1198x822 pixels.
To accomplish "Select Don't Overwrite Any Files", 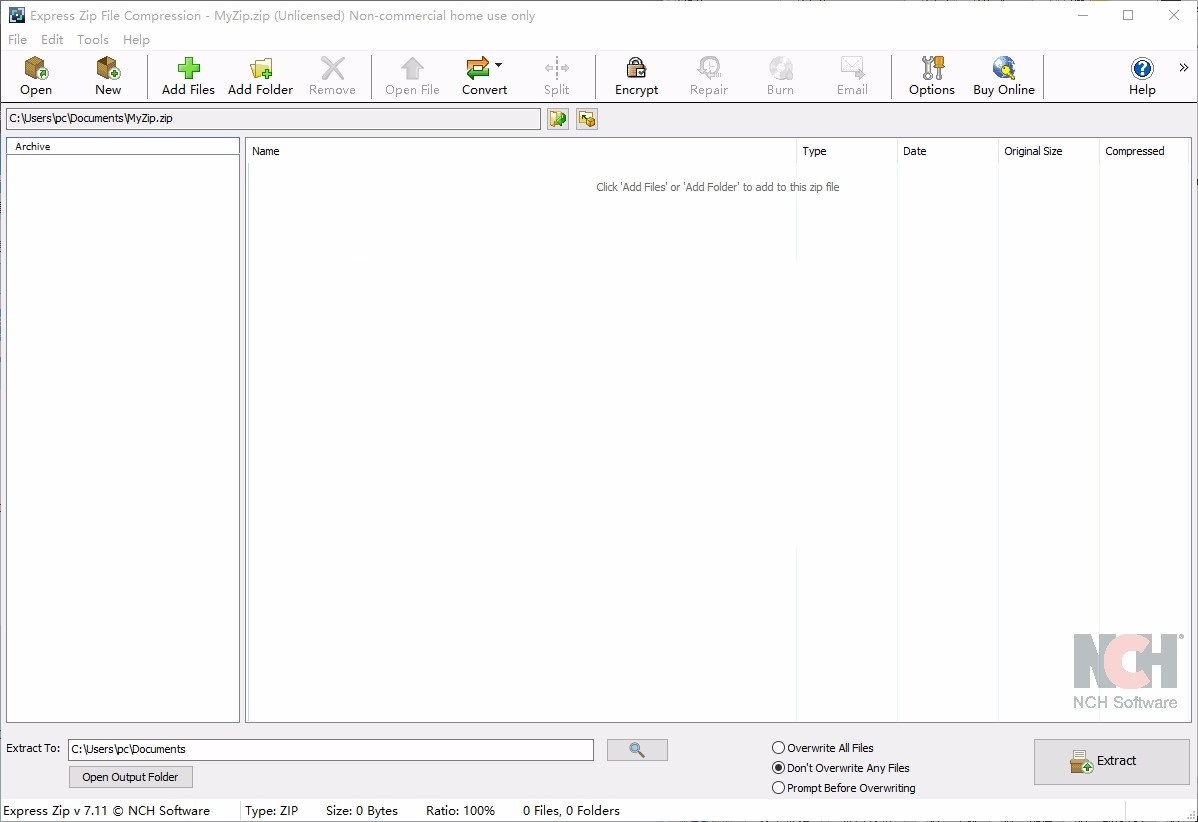I will pyautogui.click(x=778, y=767).
